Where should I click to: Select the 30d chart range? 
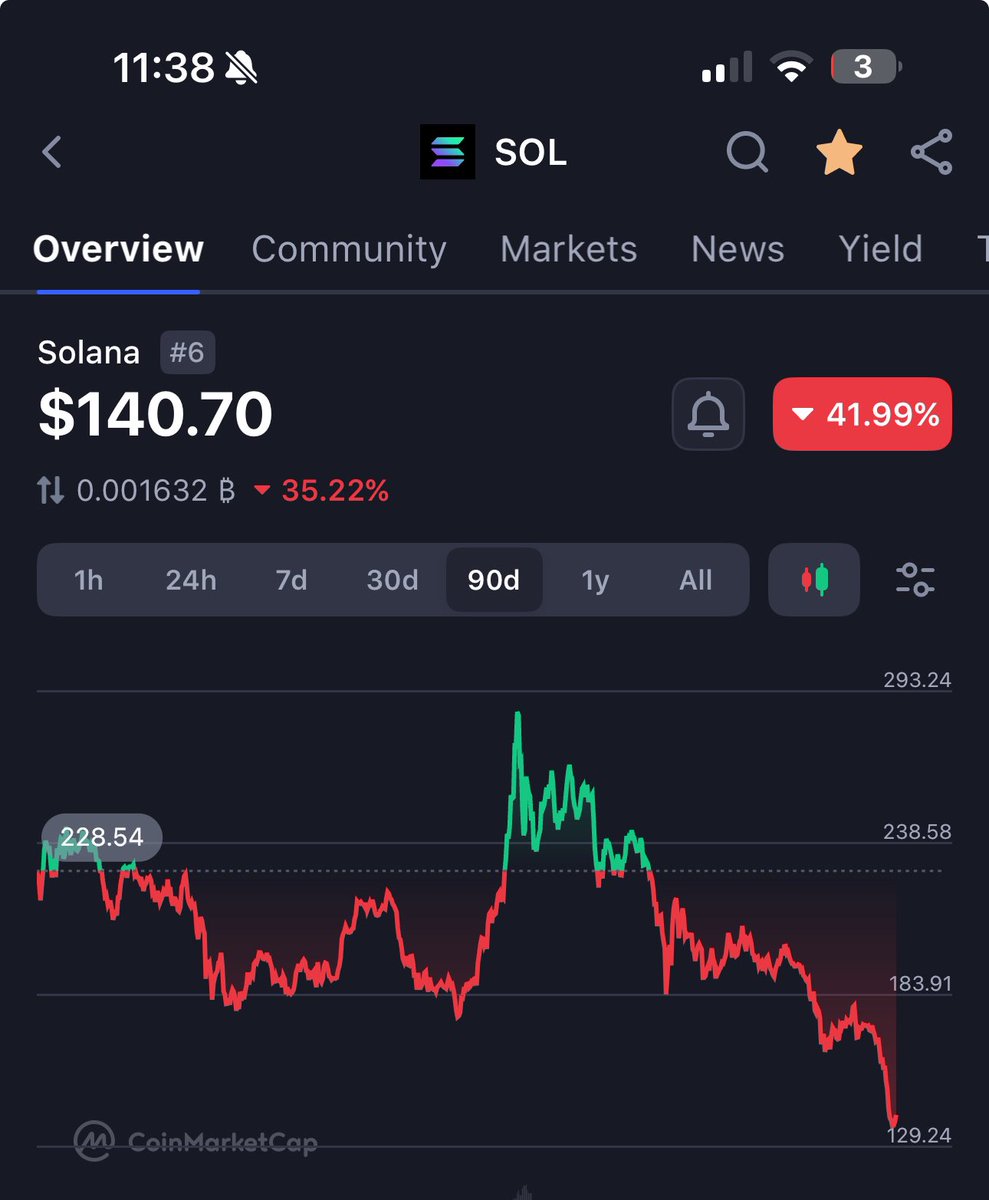(393, 580)
